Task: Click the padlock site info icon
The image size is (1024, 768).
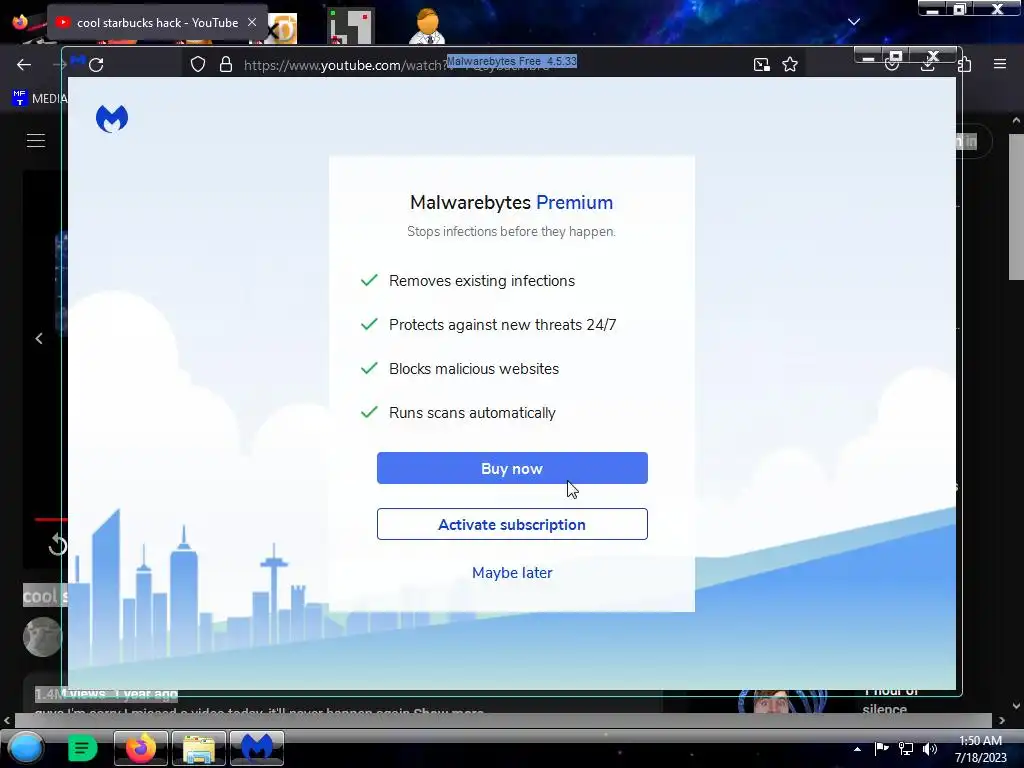Action: pyautogui.click(x=226, y=65)
